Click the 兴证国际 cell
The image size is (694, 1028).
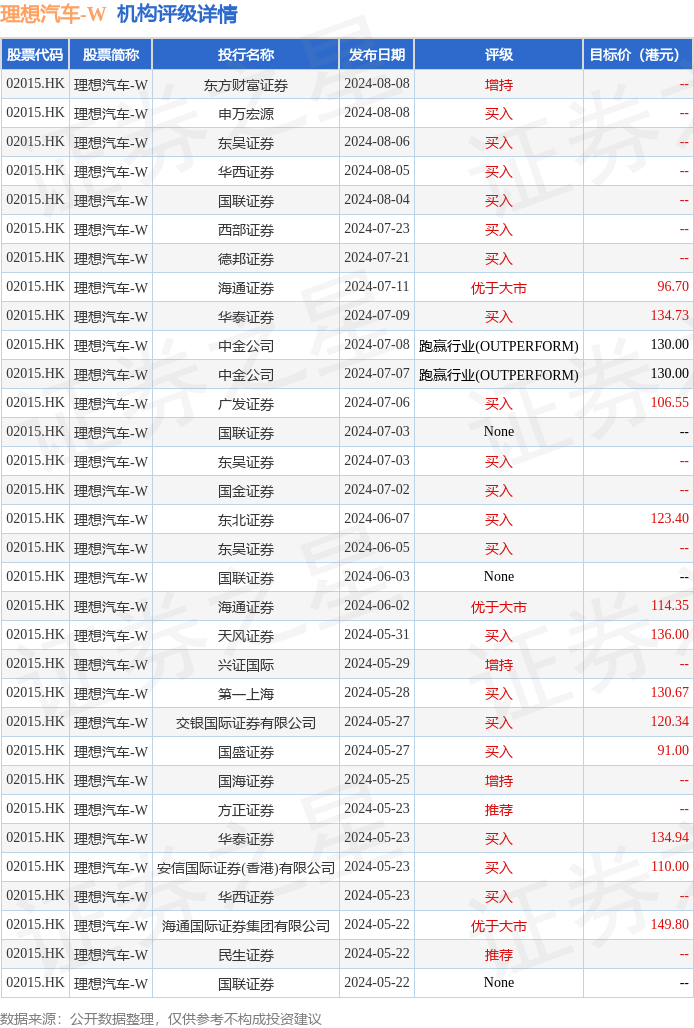coord(246,665)
